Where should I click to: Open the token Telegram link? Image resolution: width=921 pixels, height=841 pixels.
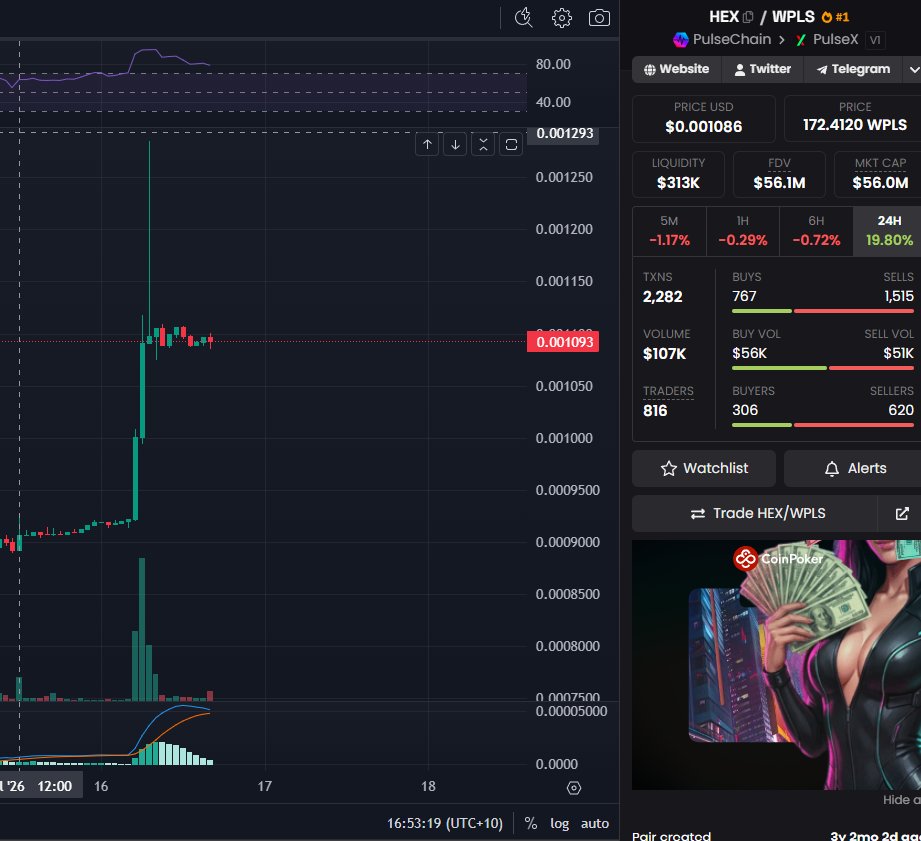[x=853, y=69]
